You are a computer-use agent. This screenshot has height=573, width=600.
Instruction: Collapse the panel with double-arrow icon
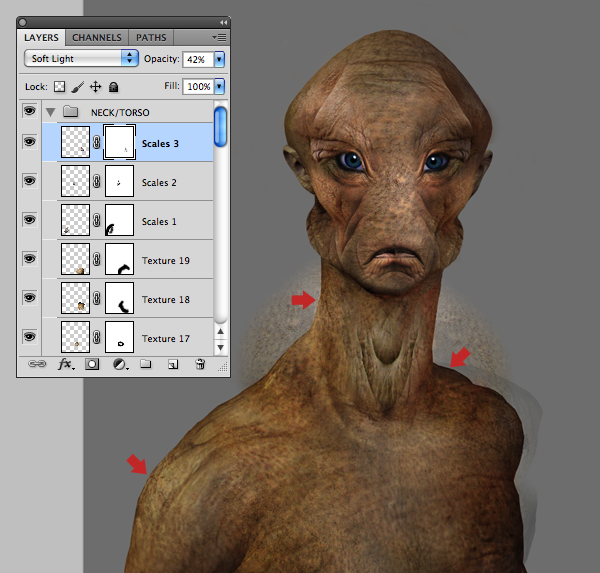click(x=223, y=23)
